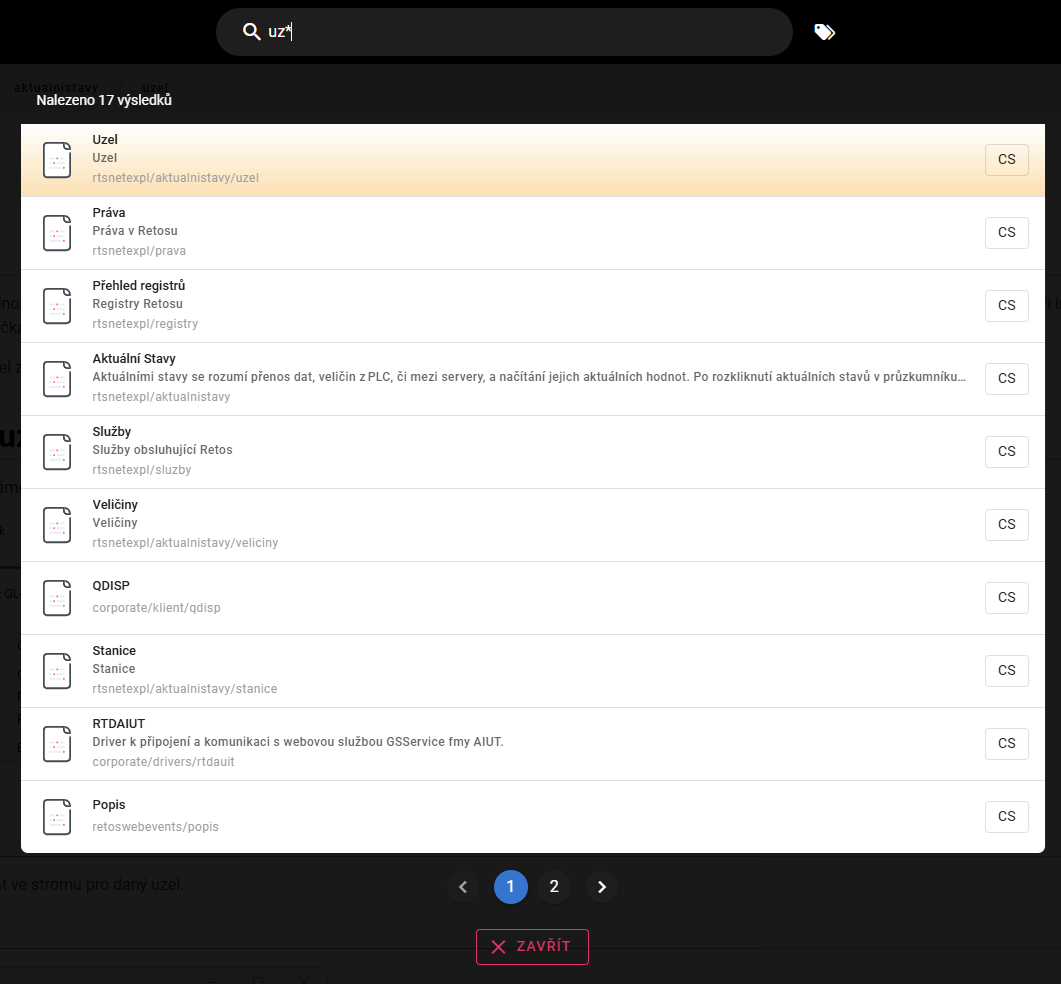Click the page icon next to Práva
This screenshot has height=984, width=1061.
pyautogui.click(x=57, y=233)
